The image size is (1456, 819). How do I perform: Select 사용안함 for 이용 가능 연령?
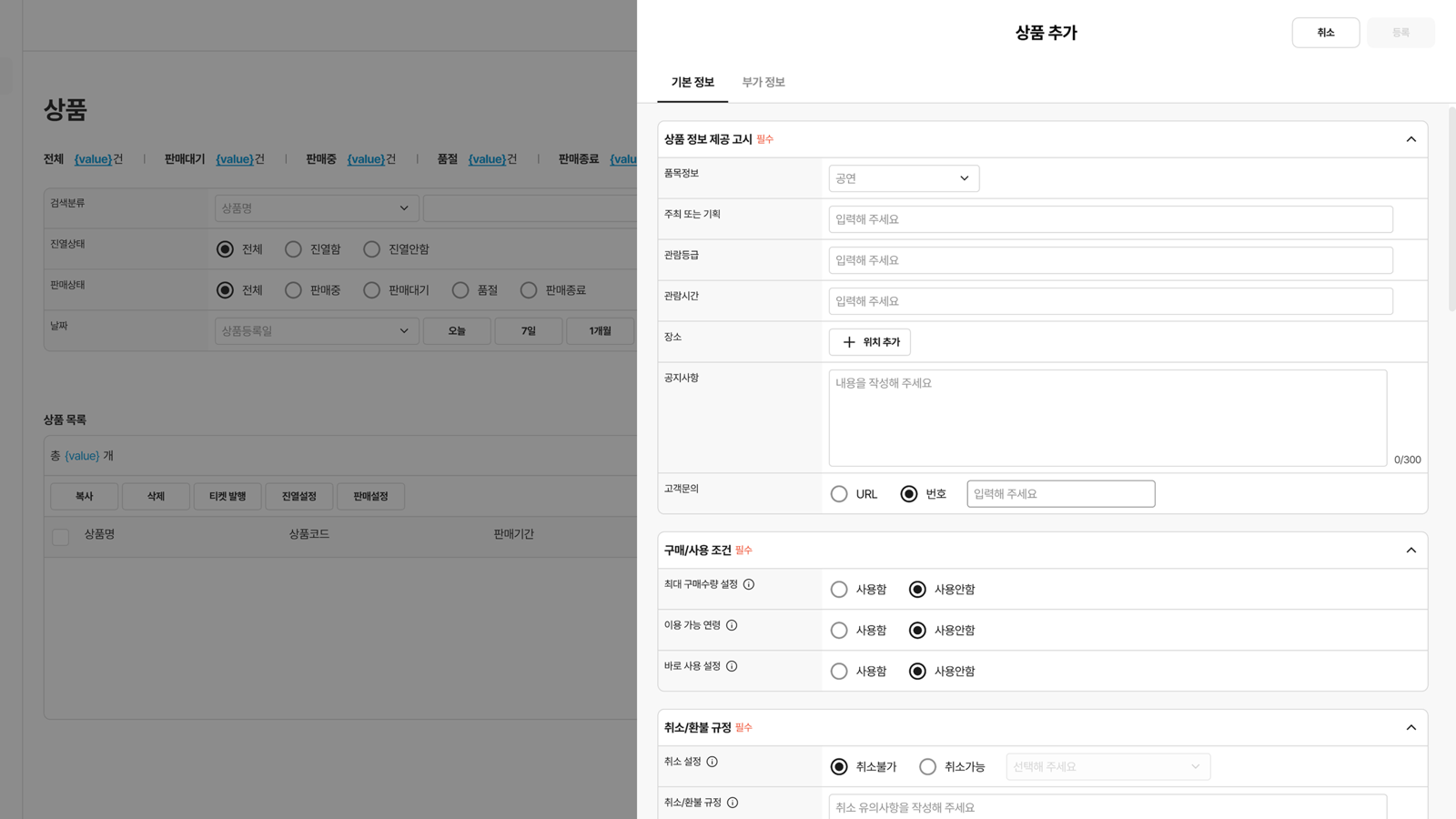click(917, 631)
